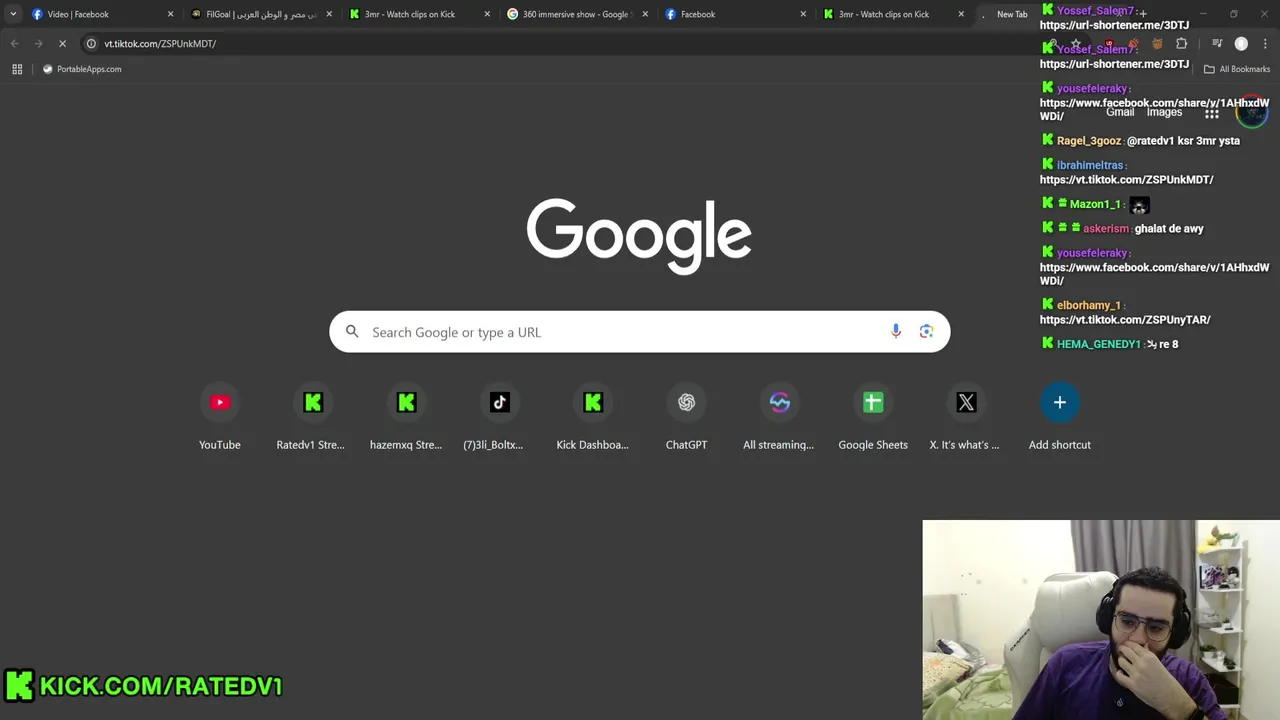Close the 360 immersive show tab

click(645, 14)
